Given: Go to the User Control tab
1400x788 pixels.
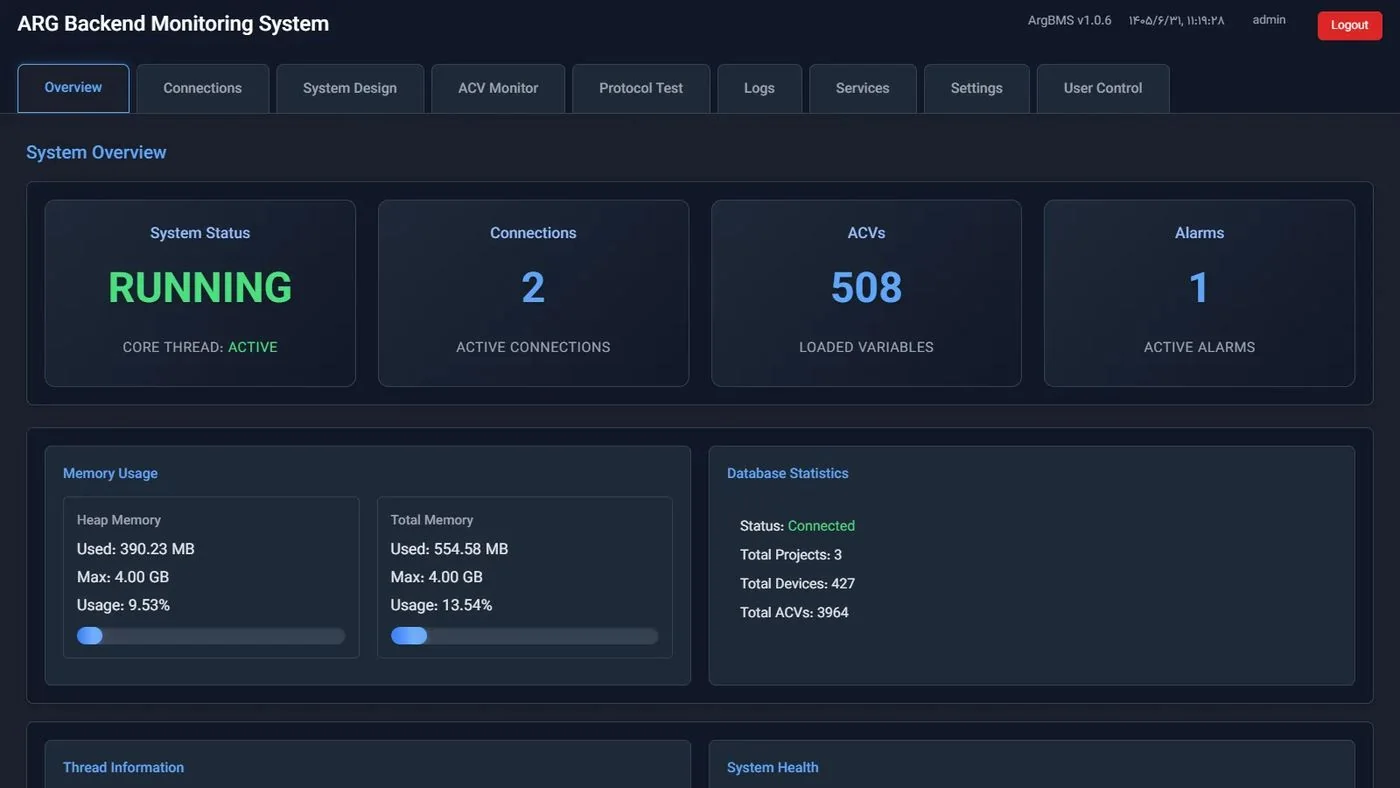Looking at the screenshot, I should (1103, 88).
